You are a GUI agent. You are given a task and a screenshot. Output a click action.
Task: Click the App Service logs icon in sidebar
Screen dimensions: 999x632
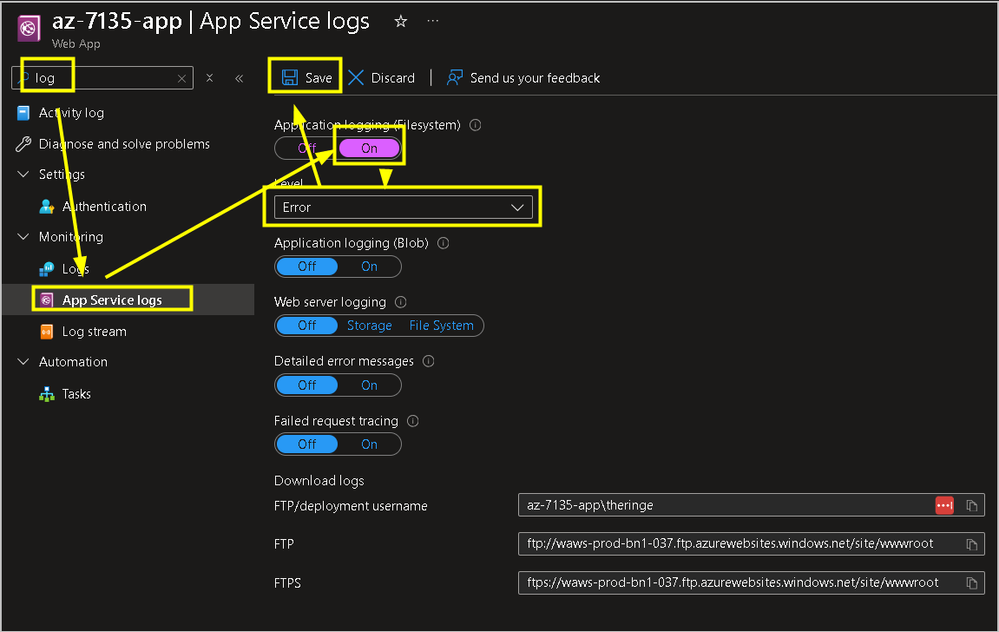(x=47, y=300)
